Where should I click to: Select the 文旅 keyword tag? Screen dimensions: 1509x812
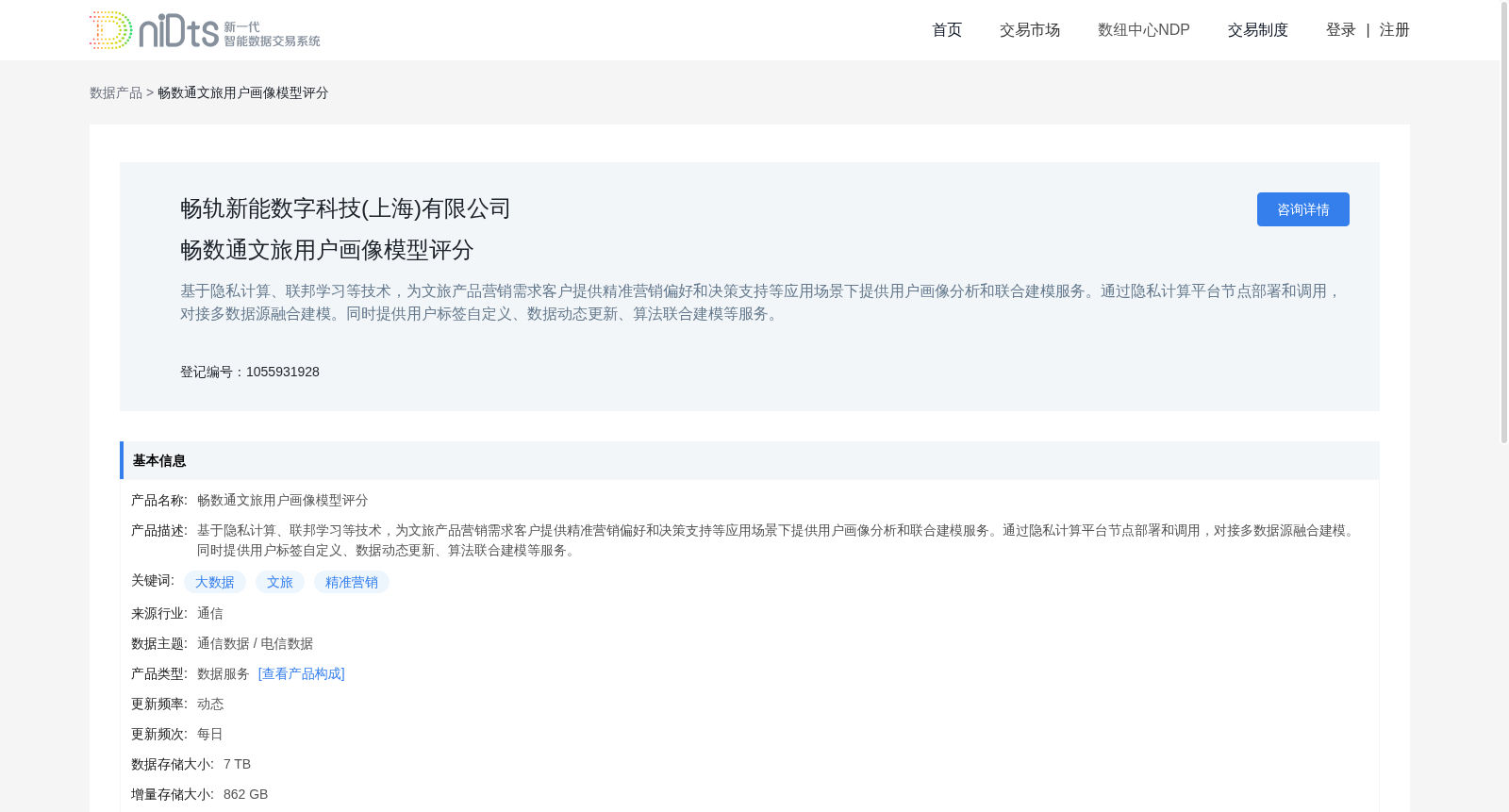[280, 582]
